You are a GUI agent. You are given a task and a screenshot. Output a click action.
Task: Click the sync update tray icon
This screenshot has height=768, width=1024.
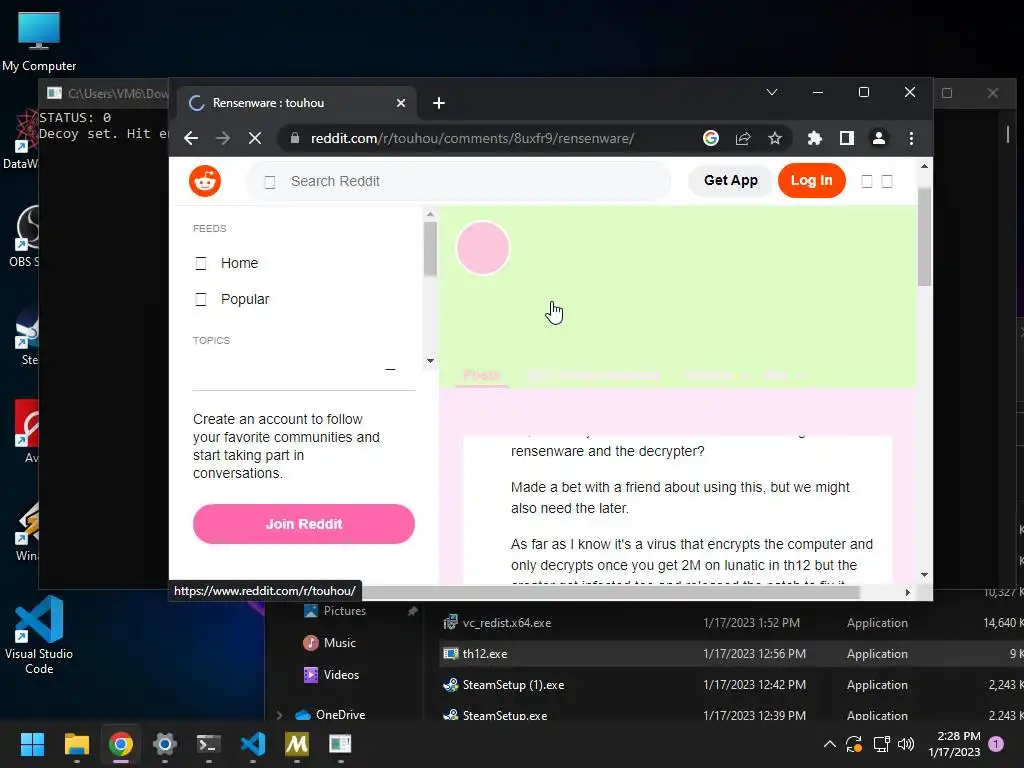pos(854,744)
